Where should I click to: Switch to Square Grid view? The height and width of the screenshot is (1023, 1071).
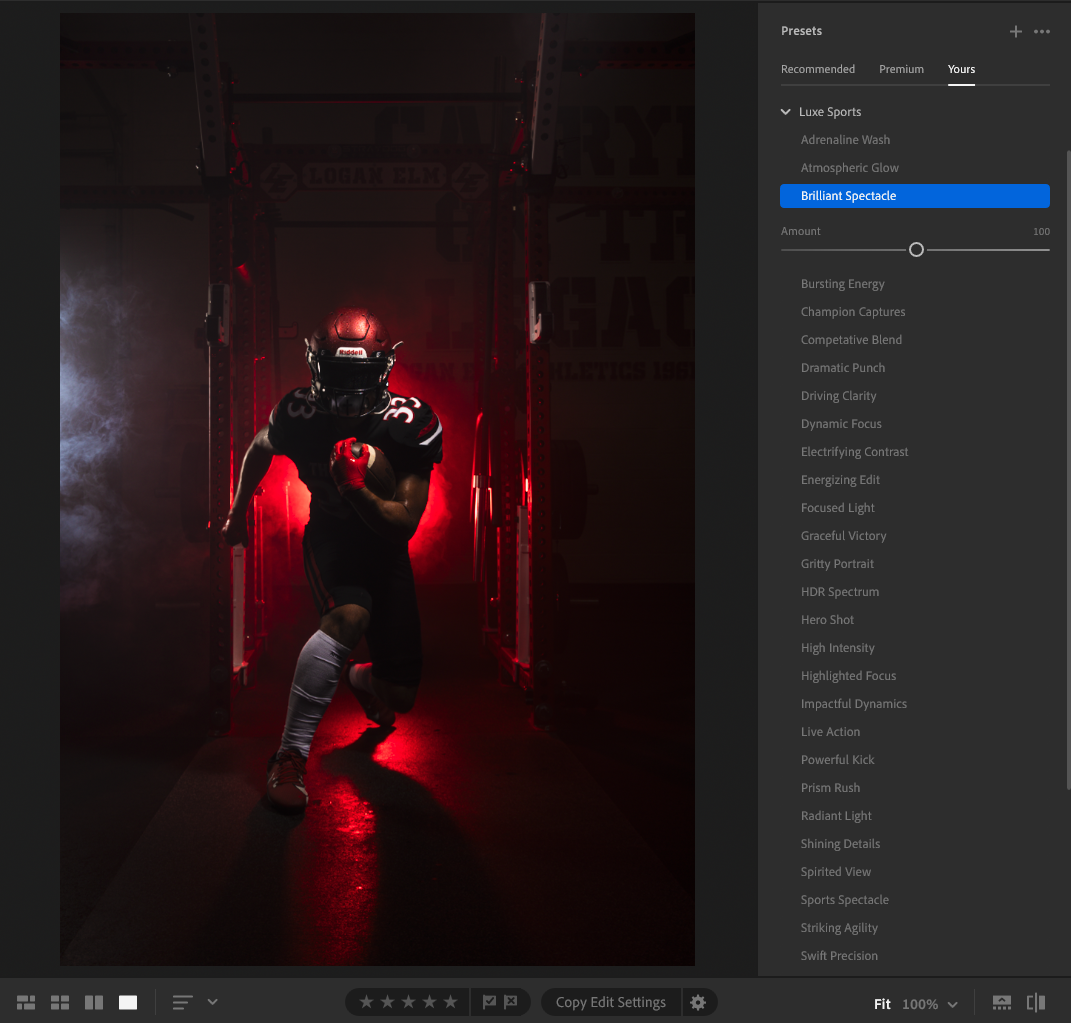click(60, 1002)
